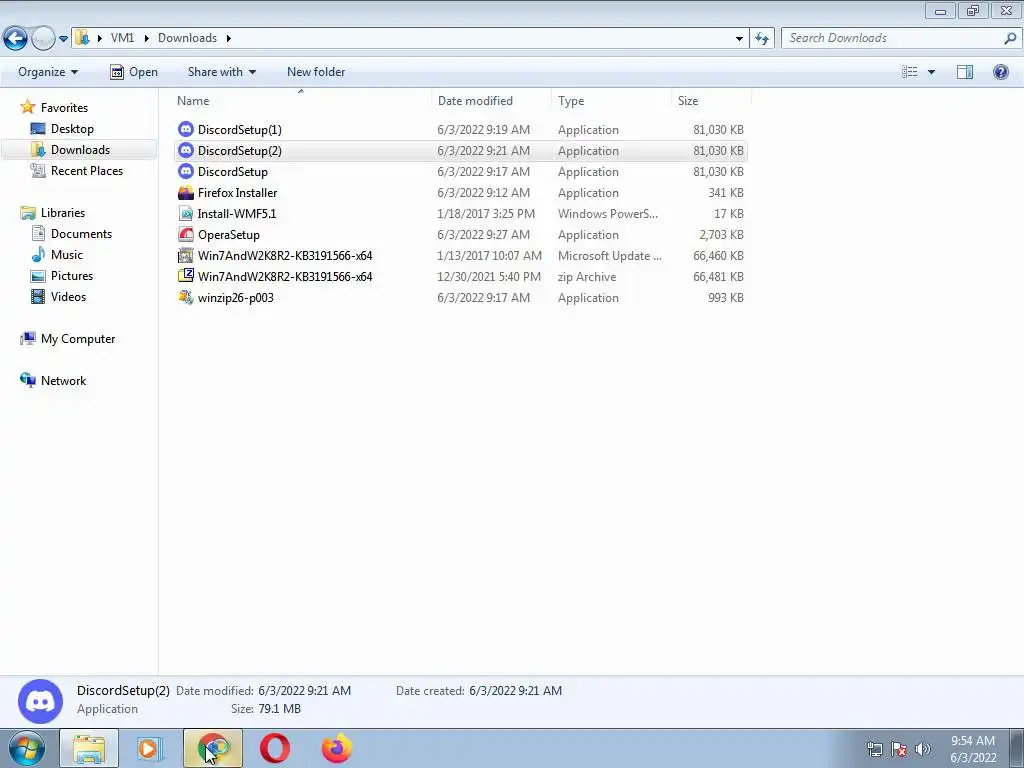Click the Firefox Installer file icon

point(186,193)
